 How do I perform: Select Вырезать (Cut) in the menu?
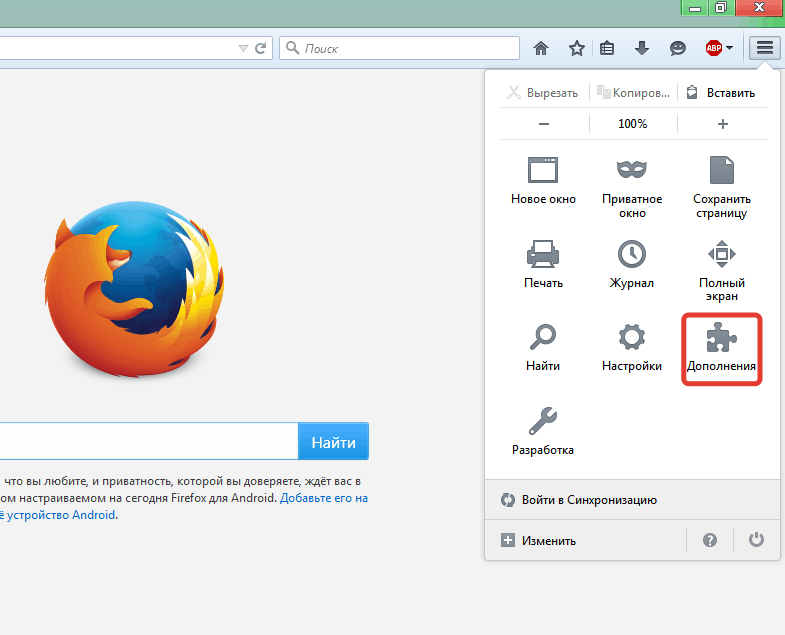click(x=543, y=93)
